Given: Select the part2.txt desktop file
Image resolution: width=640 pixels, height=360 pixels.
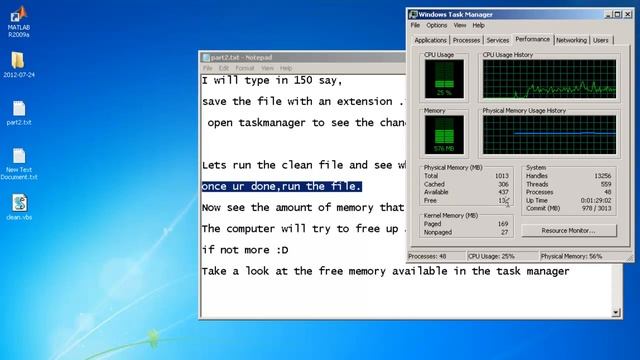Looking at the screenshot, I should tap(19, 113).
